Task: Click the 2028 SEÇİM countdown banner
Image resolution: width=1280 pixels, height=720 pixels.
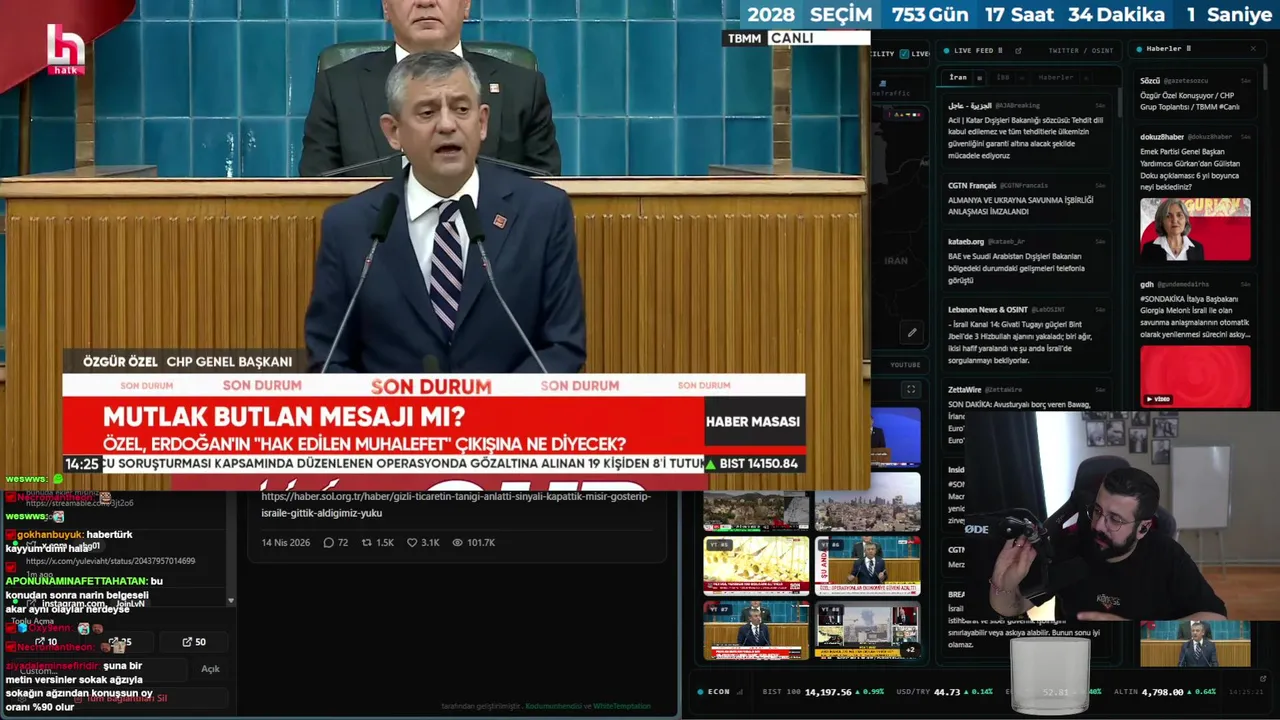Action: point(1008,15)
